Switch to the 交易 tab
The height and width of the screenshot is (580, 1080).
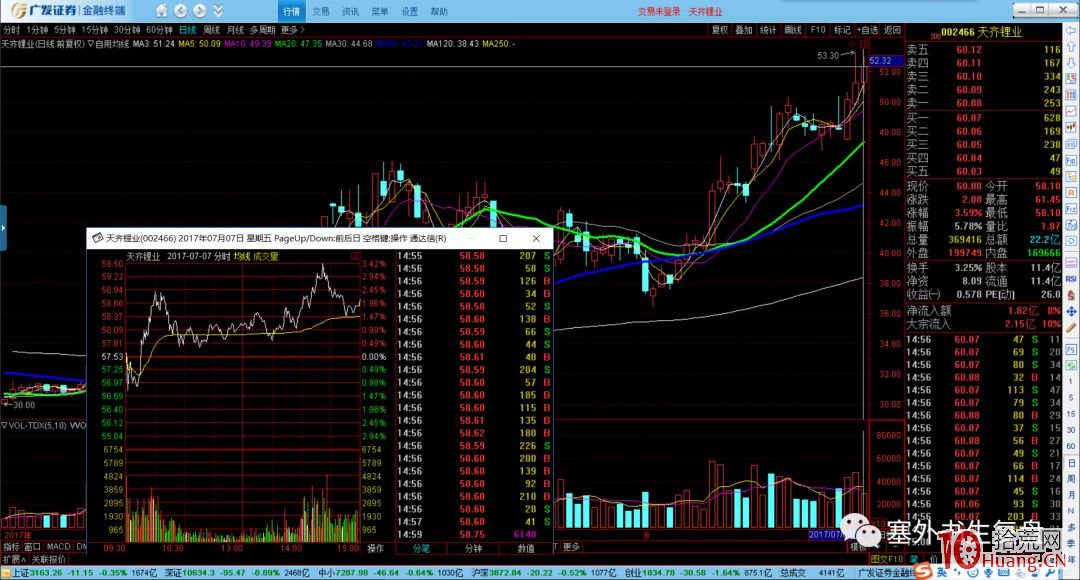click(321, 12)
